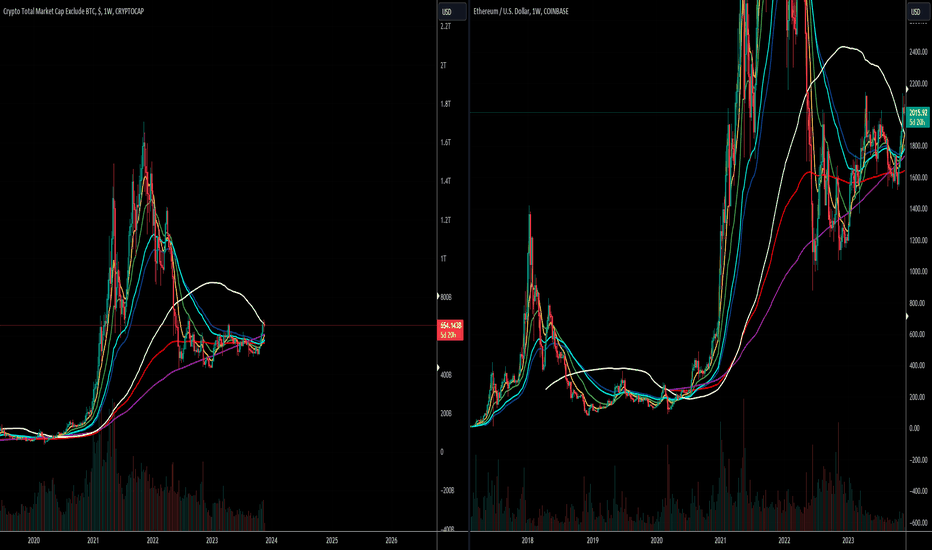This screenshot has height=550, width=932.
Task: Click the 2T level on the price axis
Action: click(443, 65)
